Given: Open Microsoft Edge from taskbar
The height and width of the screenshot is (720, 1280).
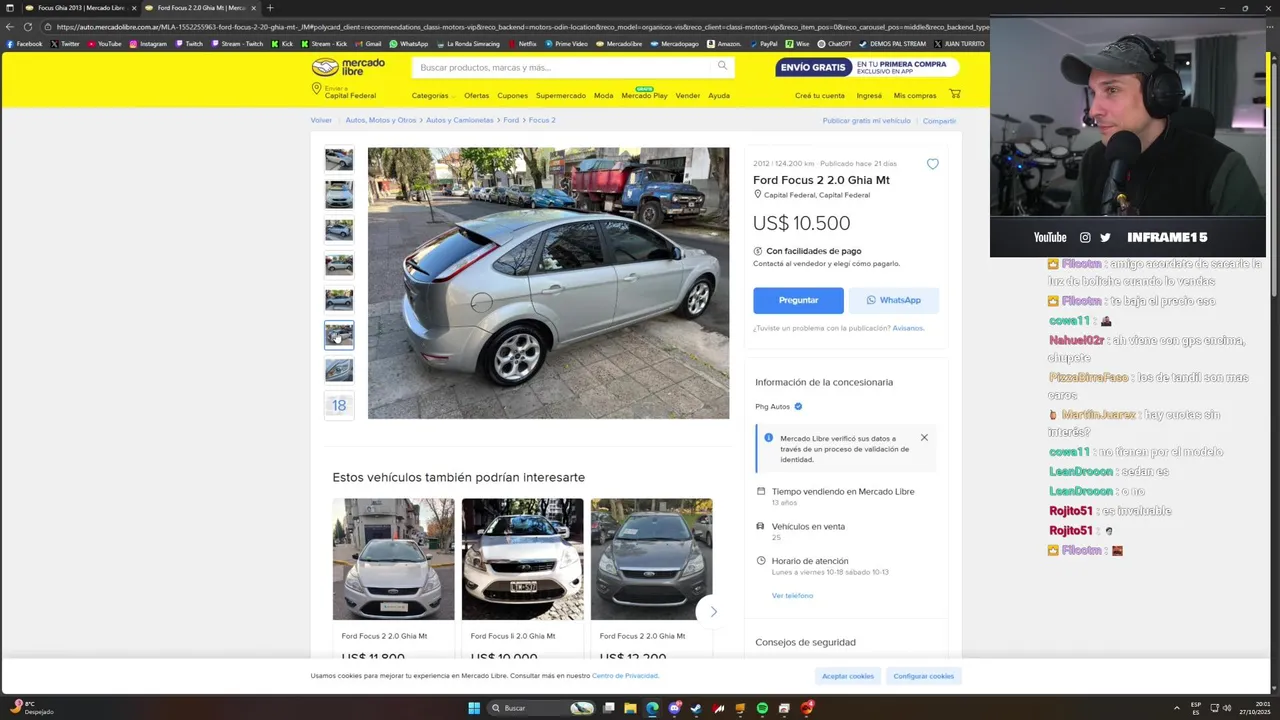Looking at the screenshot, I should pyautogui.click(x=652, y=708).
